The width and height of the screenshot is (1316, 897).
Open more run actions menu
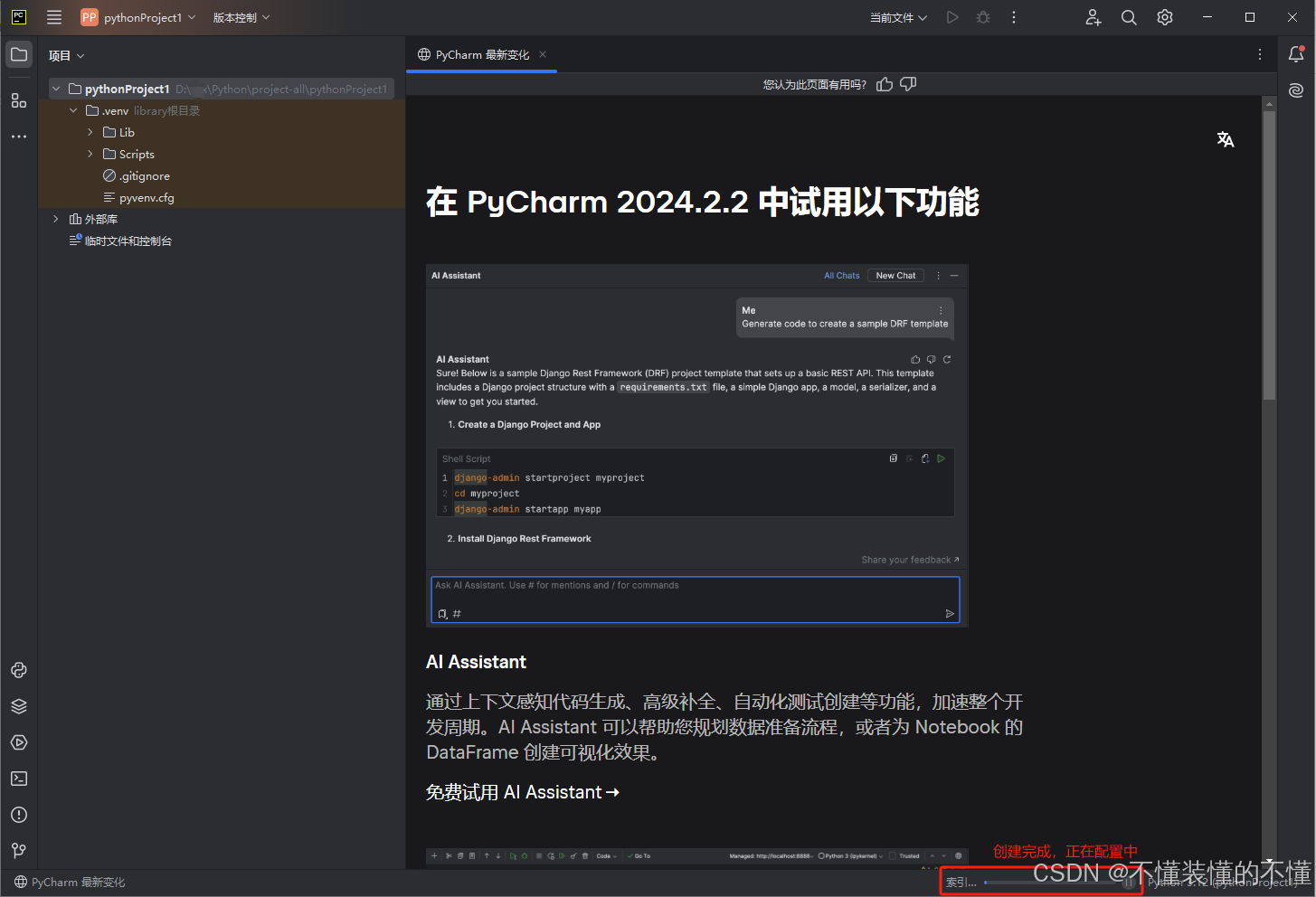1014,17
